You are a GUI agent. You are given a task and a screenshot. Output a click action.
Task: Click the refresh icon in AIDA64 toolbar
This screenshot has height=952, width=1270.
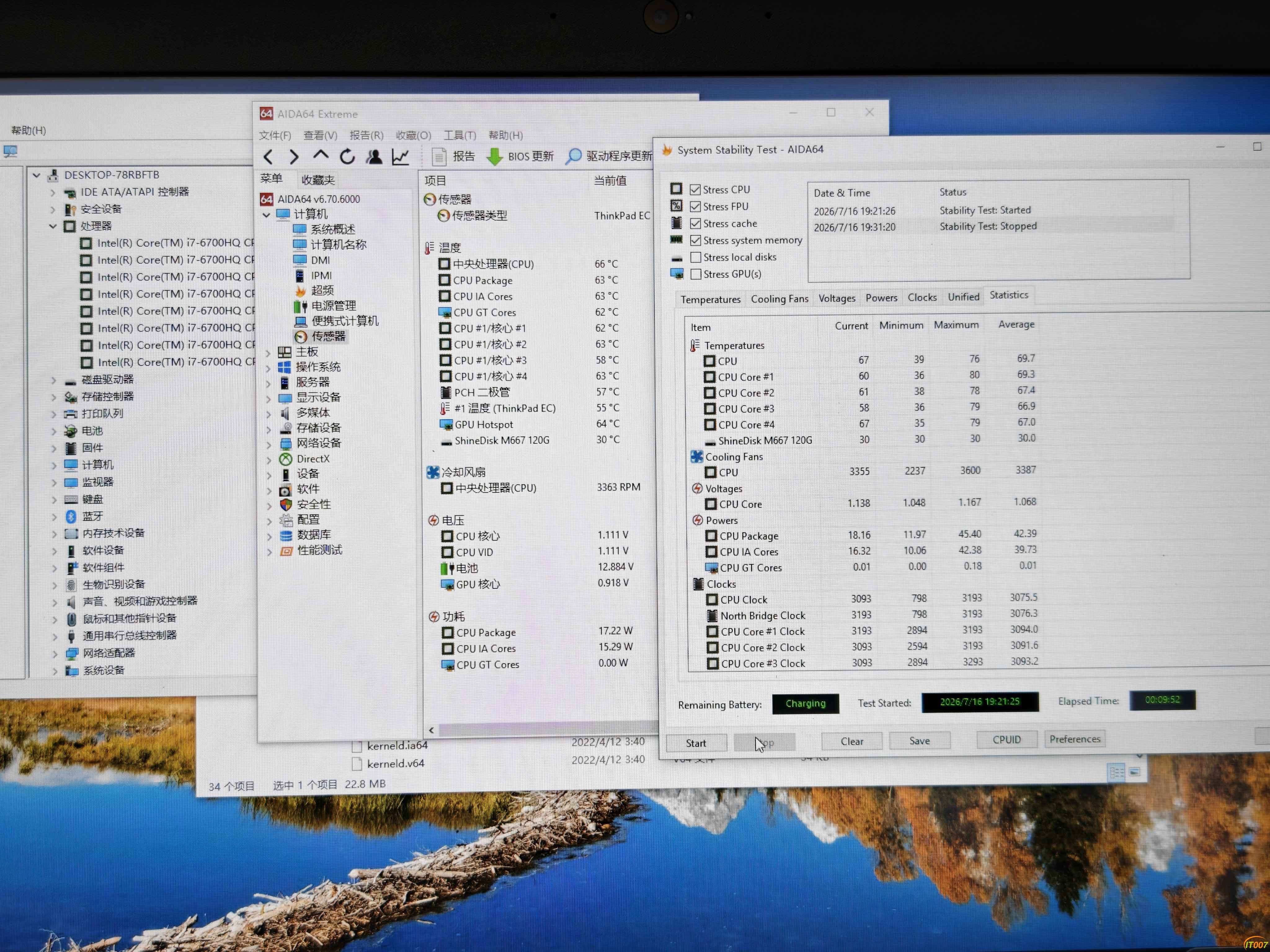[347, 156]
